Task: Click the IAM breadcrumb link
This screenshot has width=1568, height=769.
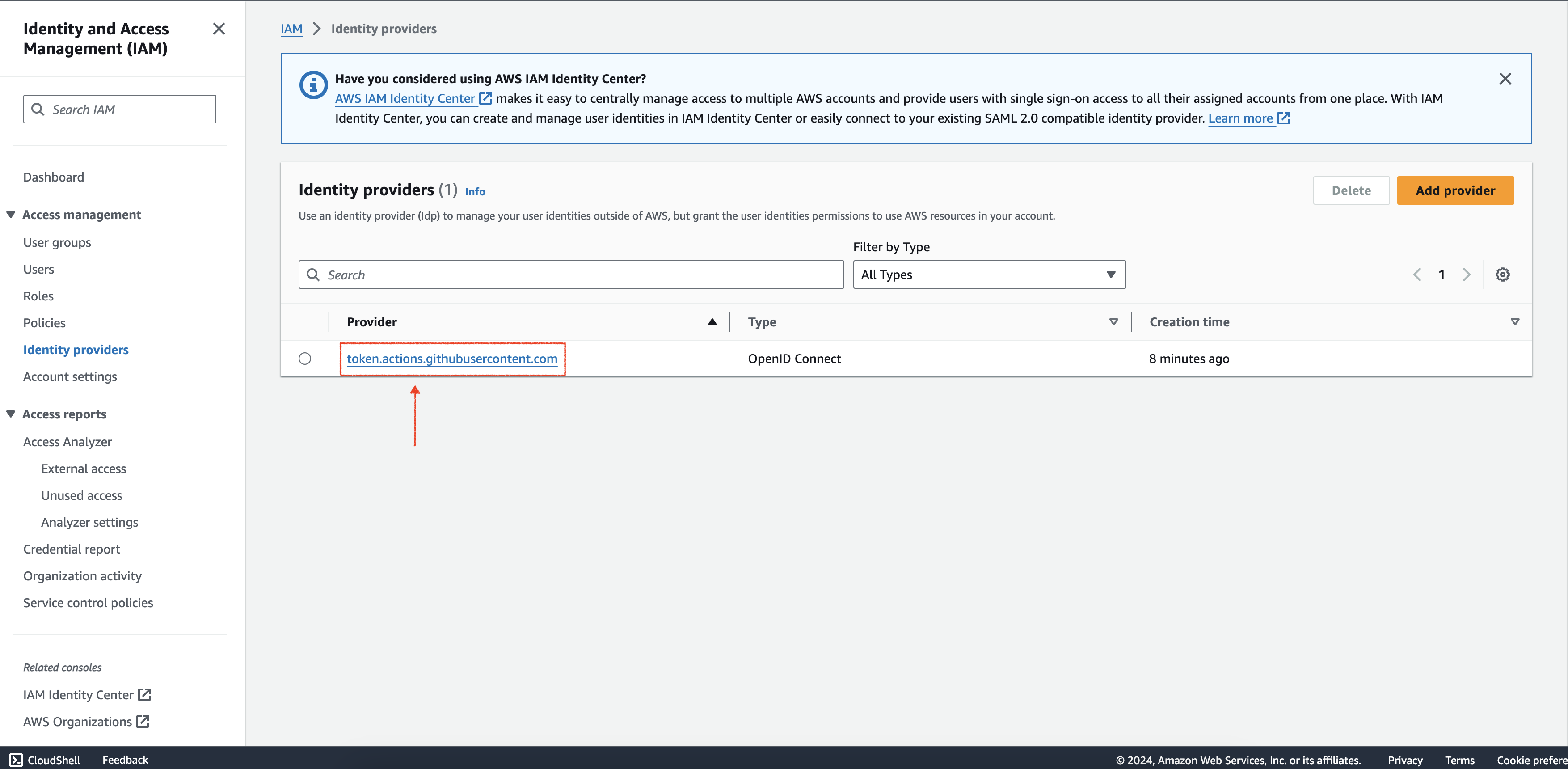Action: point(291,29)
